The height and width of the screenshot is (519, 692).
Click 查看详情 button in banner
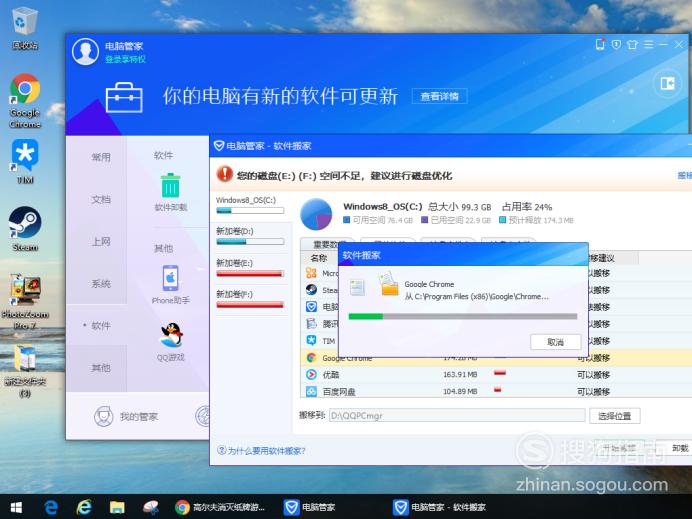439,96
